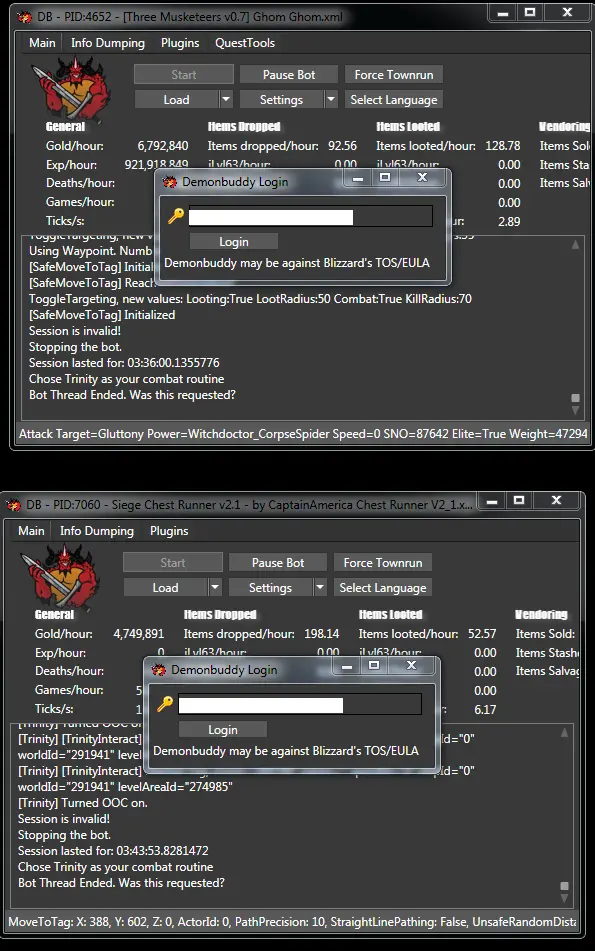Click Pause Bot in the bottom window
595x951 pixels.
(x=278, y=563)
